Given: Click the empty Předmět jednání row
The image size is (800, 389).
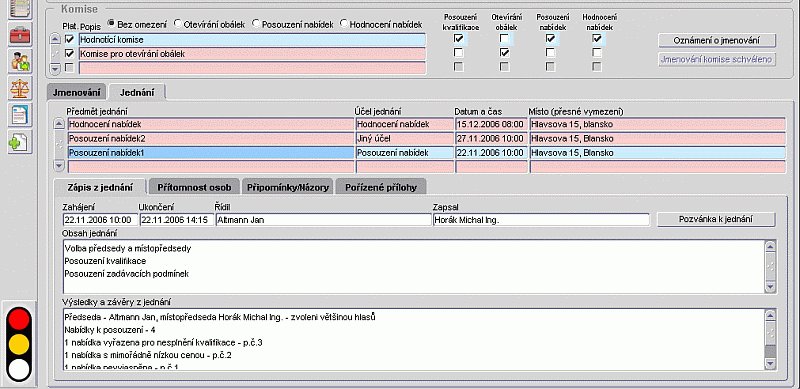Looking at the screenshot, I should click(x=211, y=166).
